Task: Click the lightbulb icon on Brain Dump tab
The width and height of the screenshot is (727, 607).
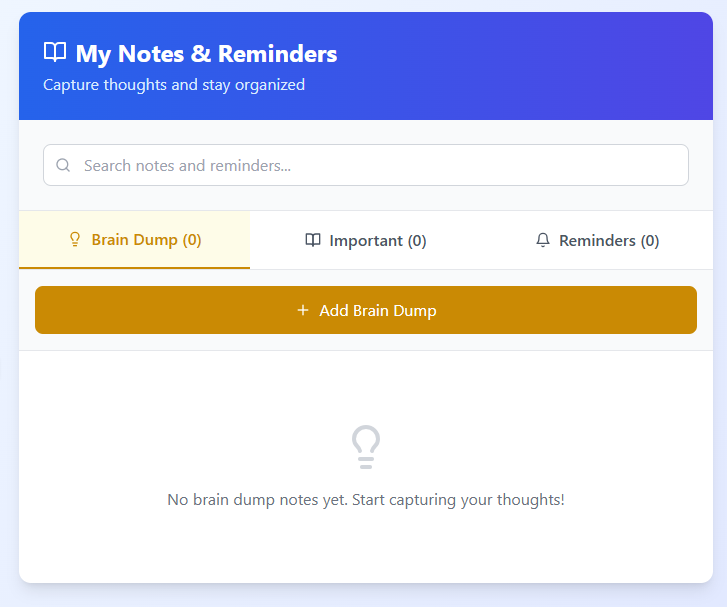Action: [x=74, y=240]
